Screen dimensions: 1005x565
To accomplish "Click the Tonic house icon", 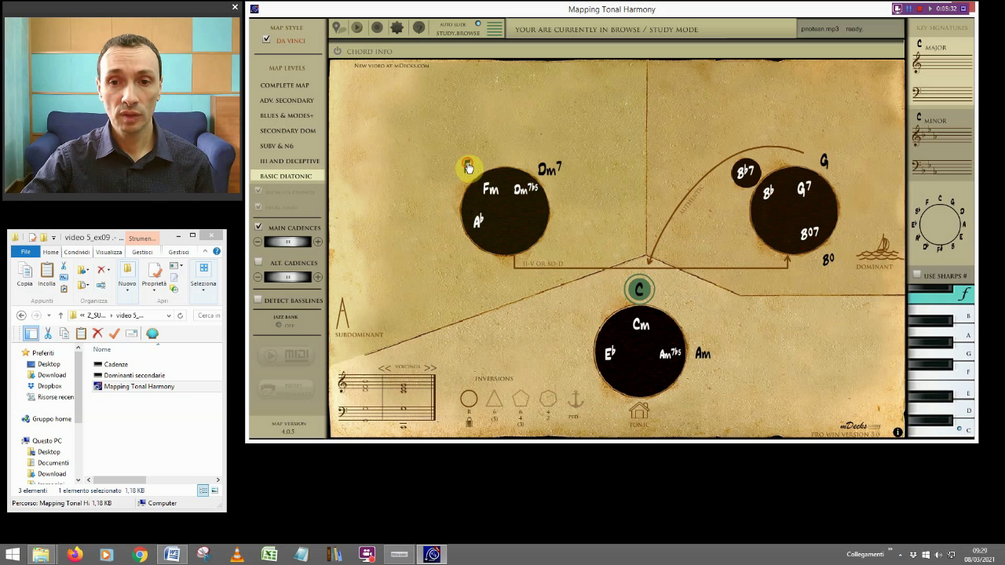I will tap(638, 410).
